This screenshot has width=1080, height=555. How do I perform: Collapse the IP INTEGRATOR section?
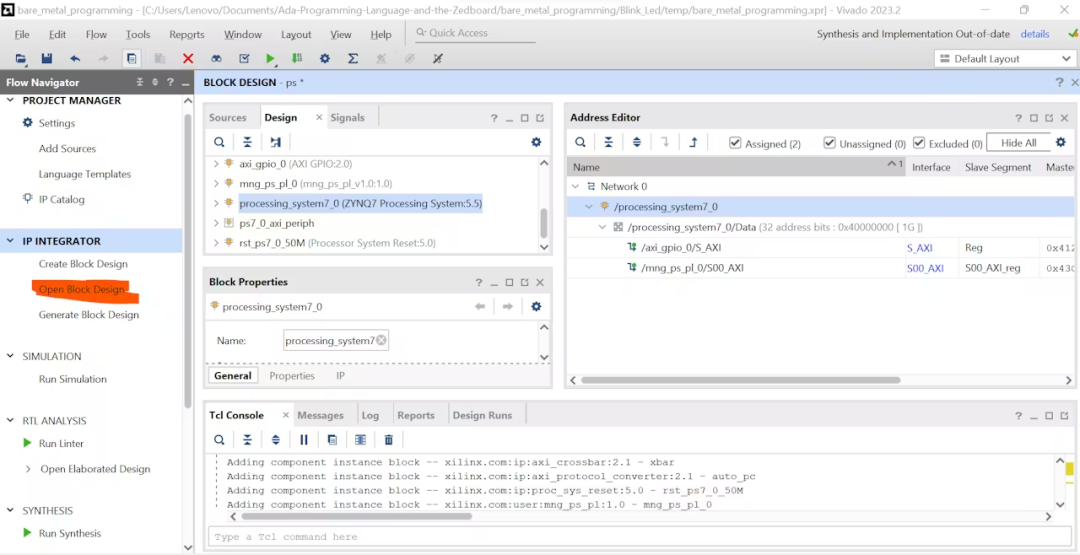coord(10,241)
